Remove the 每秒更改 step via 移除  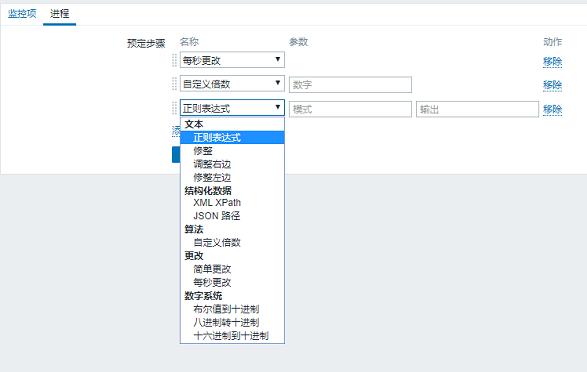pyautogui.click(x=553, y=61)
